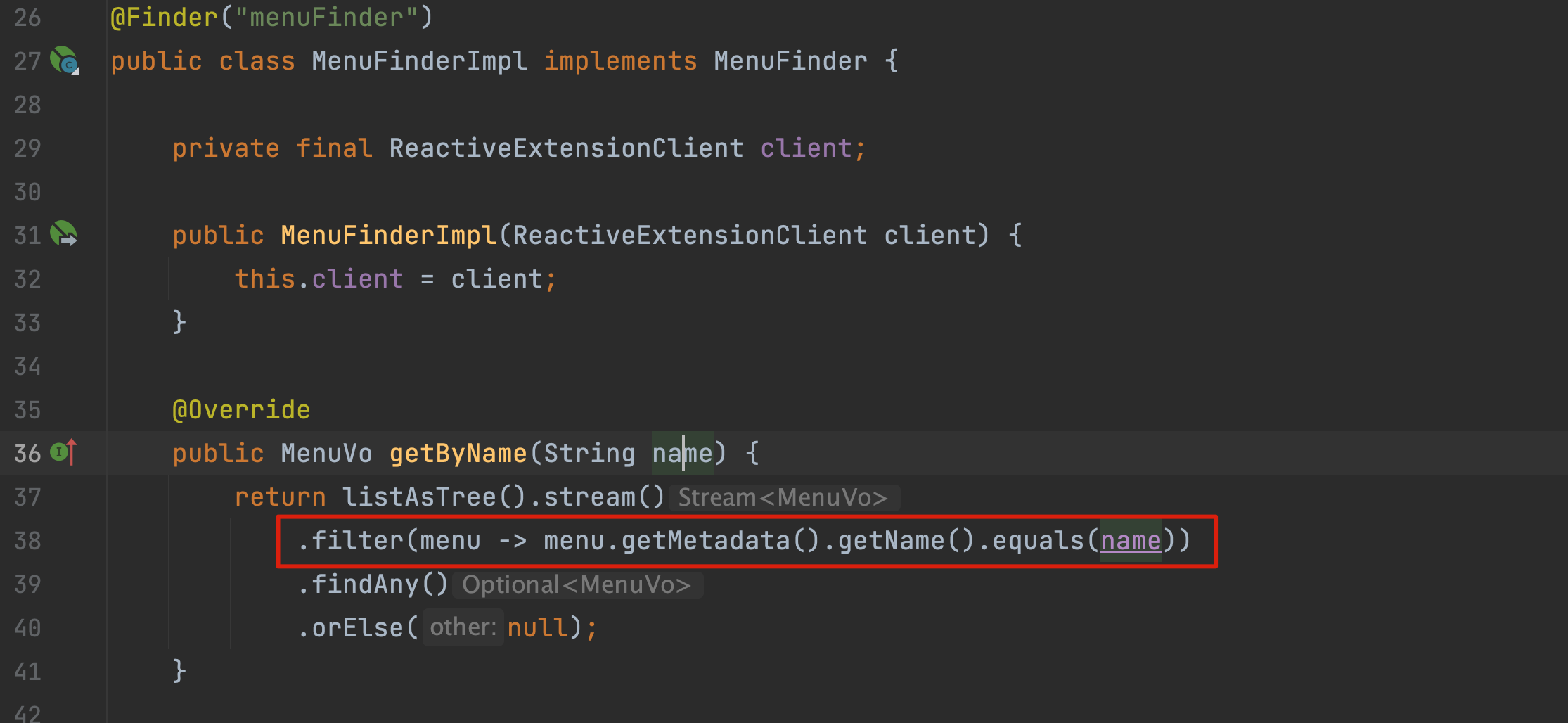This screenshot has height=723, width=1568.
Task: Select the class name MenuFinderImpl
Action: pos(418,61)
